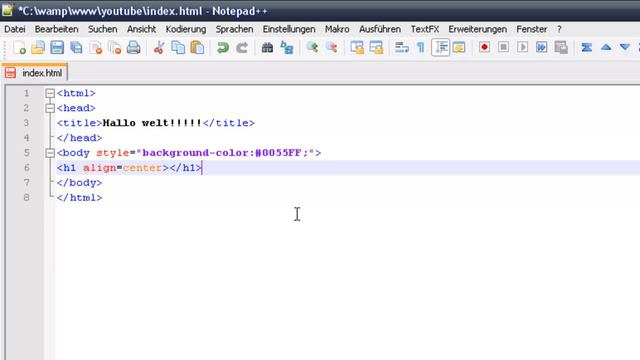Click the user-defined language dialog icon
This screenshot has width=640, height=360.
click(459, 48)
